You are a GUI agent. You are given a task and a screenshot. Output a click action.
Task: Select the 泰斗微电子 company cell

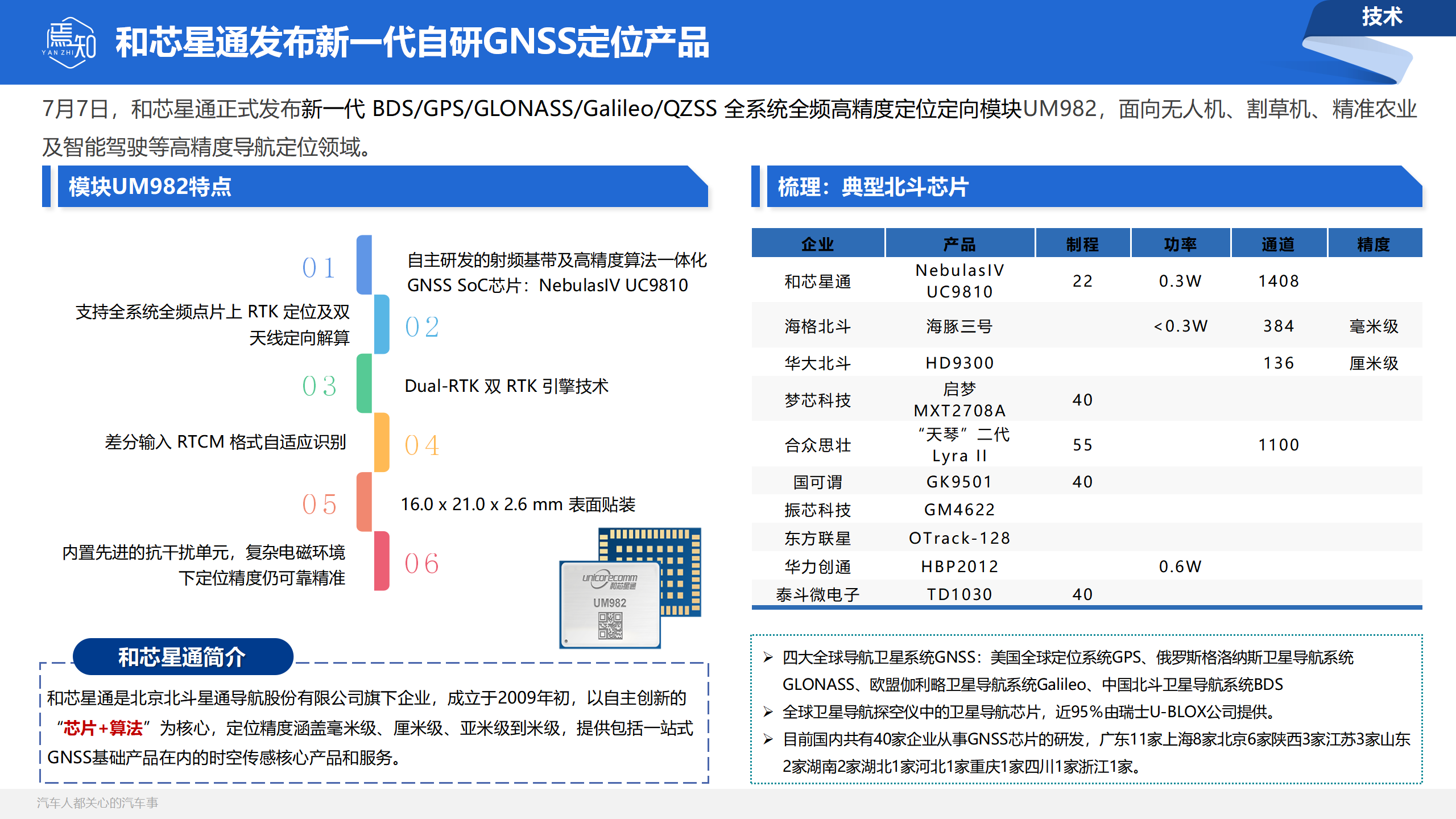[x=817, y=595]
